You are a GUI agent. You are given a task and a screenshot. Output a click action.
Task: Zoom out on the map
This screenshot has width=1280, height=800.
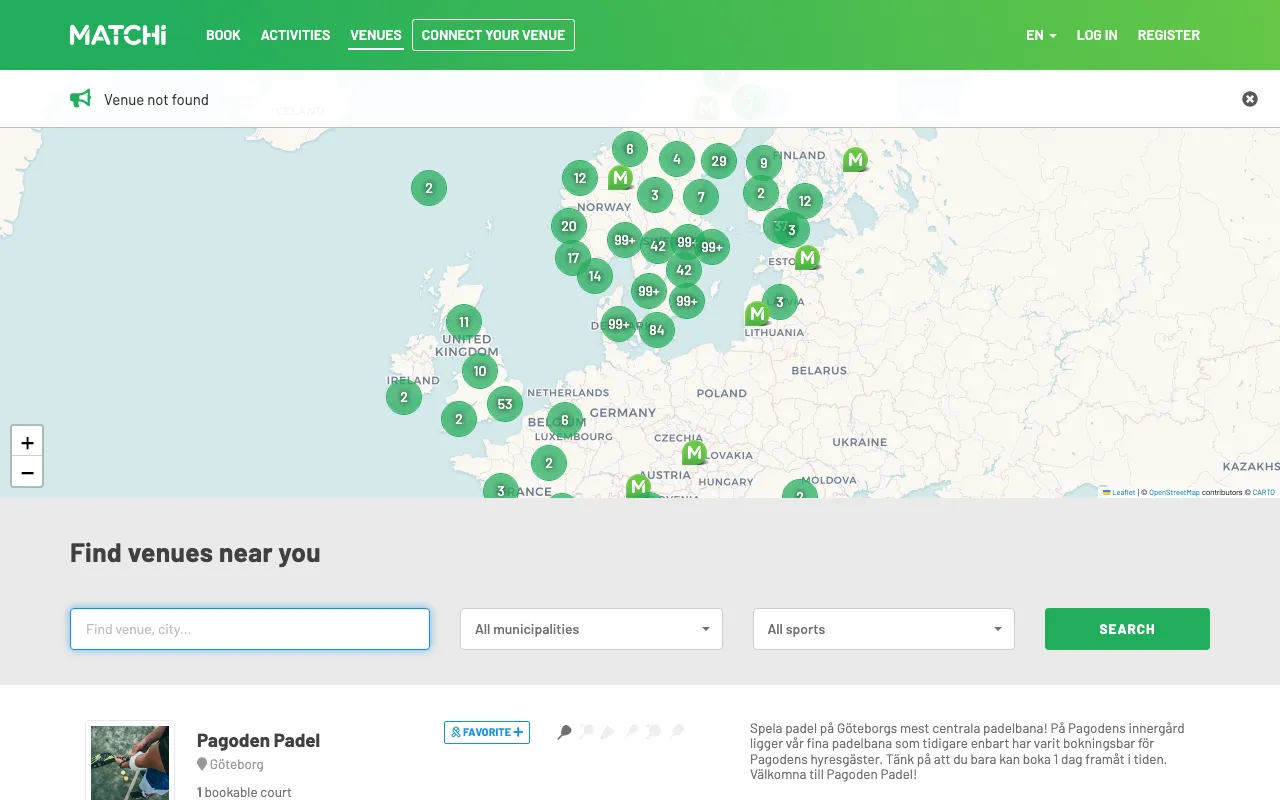click(x=27, y=472)
